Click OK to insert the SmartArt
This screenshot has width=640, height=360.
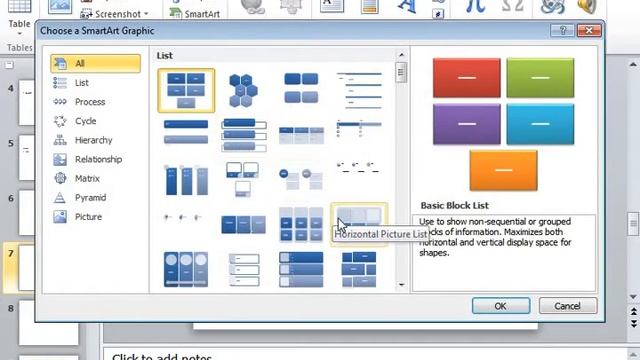(501, 306)
